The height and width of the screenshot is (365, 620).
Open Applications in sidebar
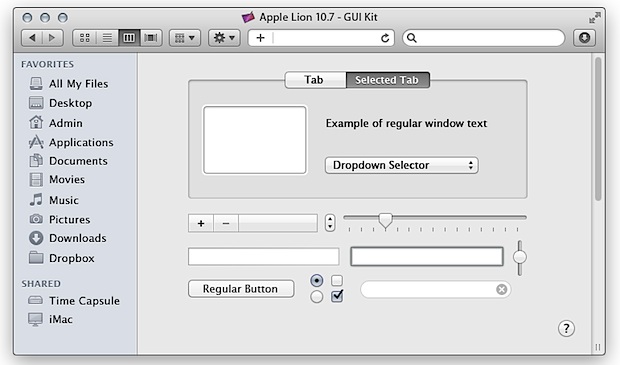71,142
